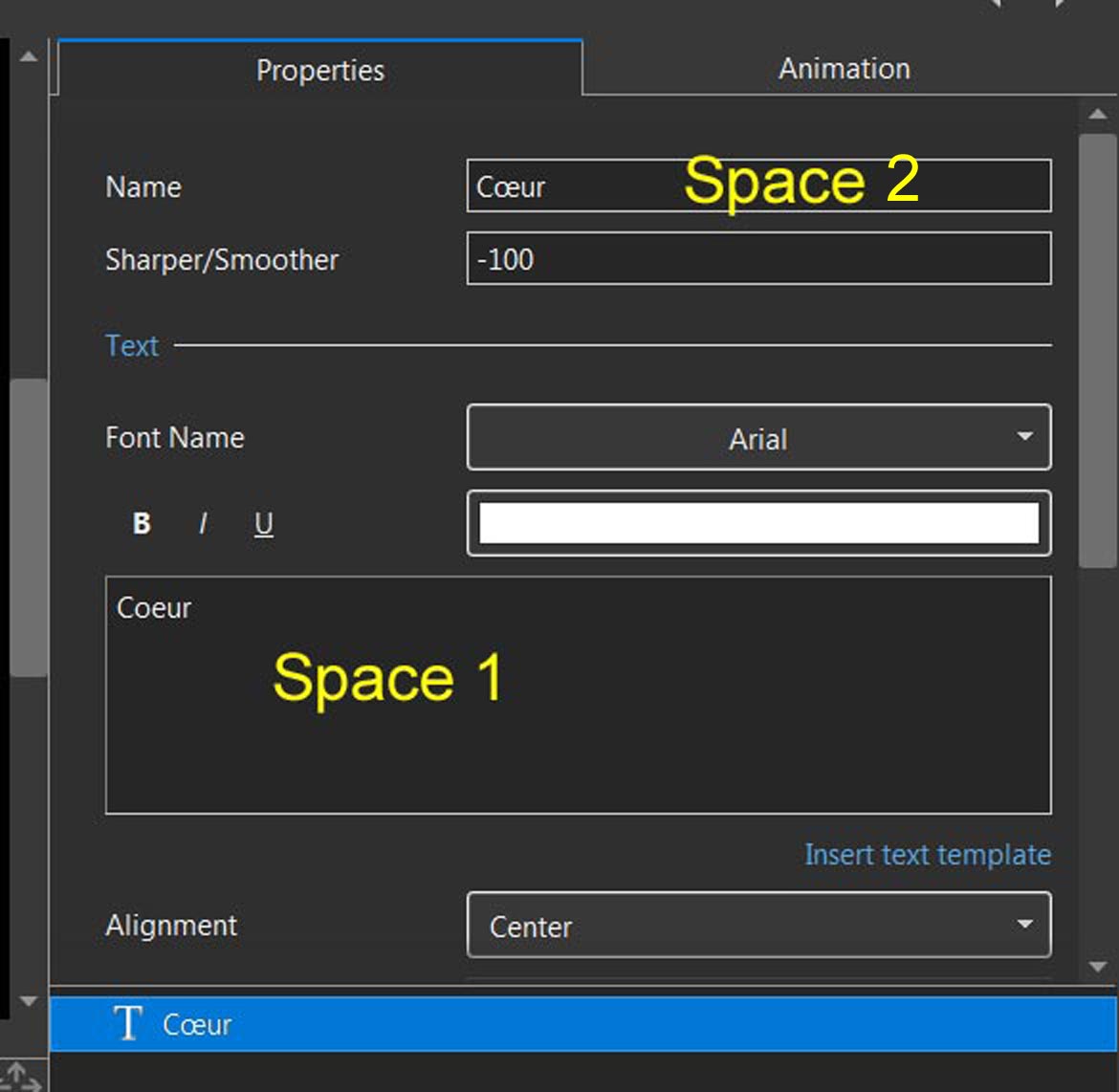Click the left pane scroll down arrow
The height and width of the screenshot is (1092, 1119).
coord(29,1000)
